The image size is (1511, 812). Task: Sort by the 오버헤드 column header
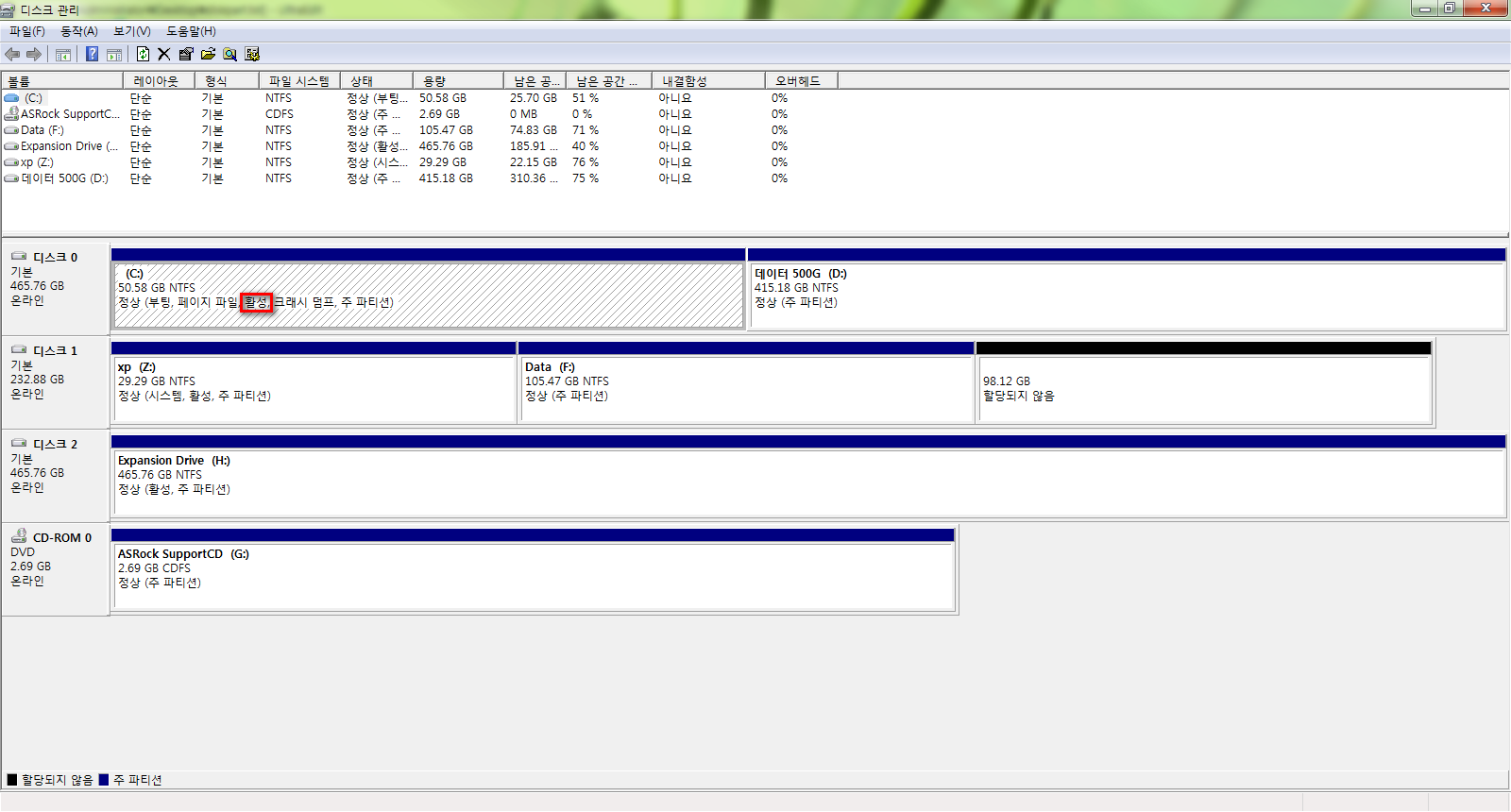[x=802, y=81]
